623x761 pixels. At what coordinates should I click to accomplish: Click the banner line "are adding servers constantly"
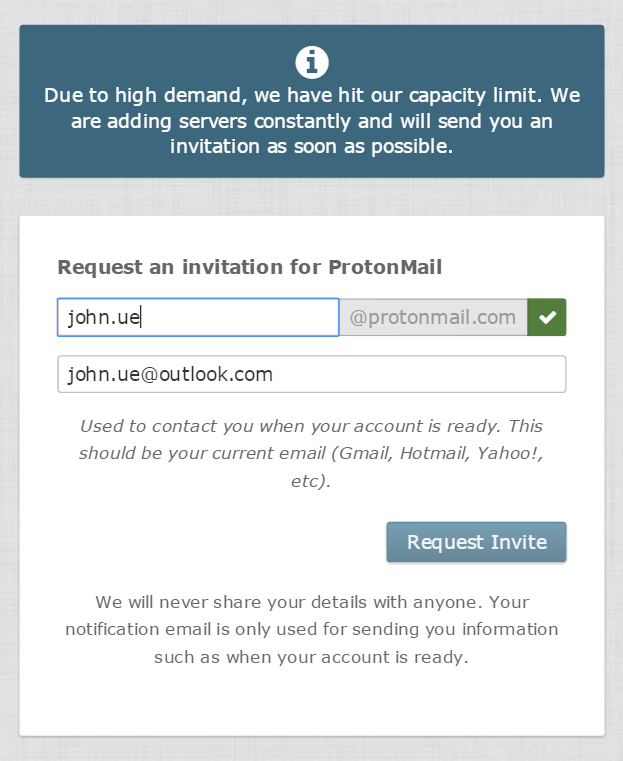click(312, 122)
